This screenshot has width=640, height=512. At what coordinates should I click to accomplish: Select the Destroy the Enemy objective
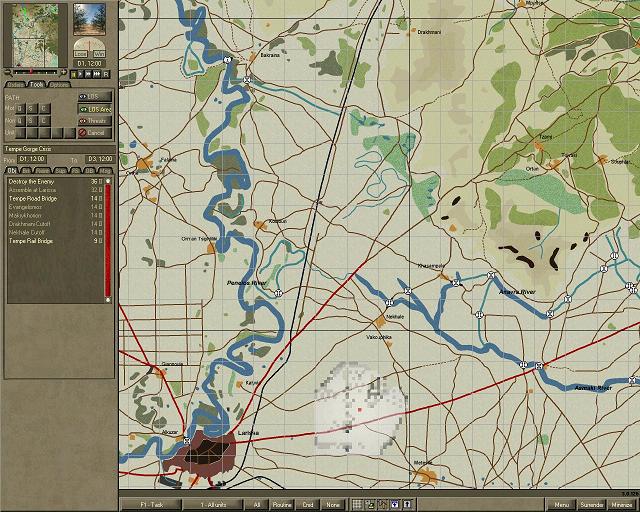(x=56, y=182)
